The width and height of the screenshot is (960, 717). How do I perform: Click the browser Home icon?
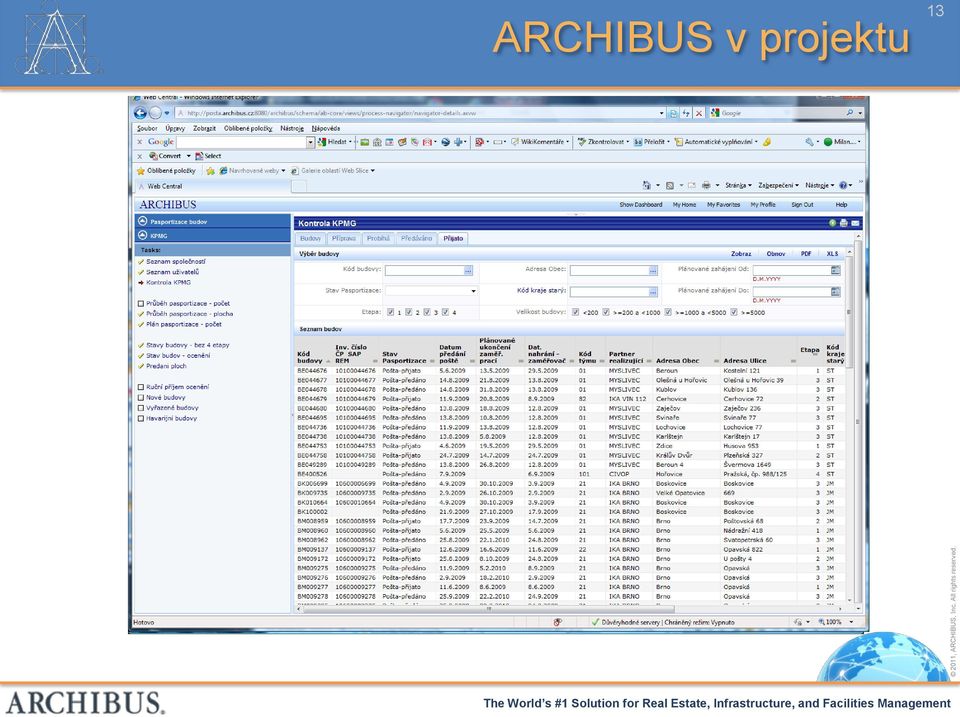(647, 185)
